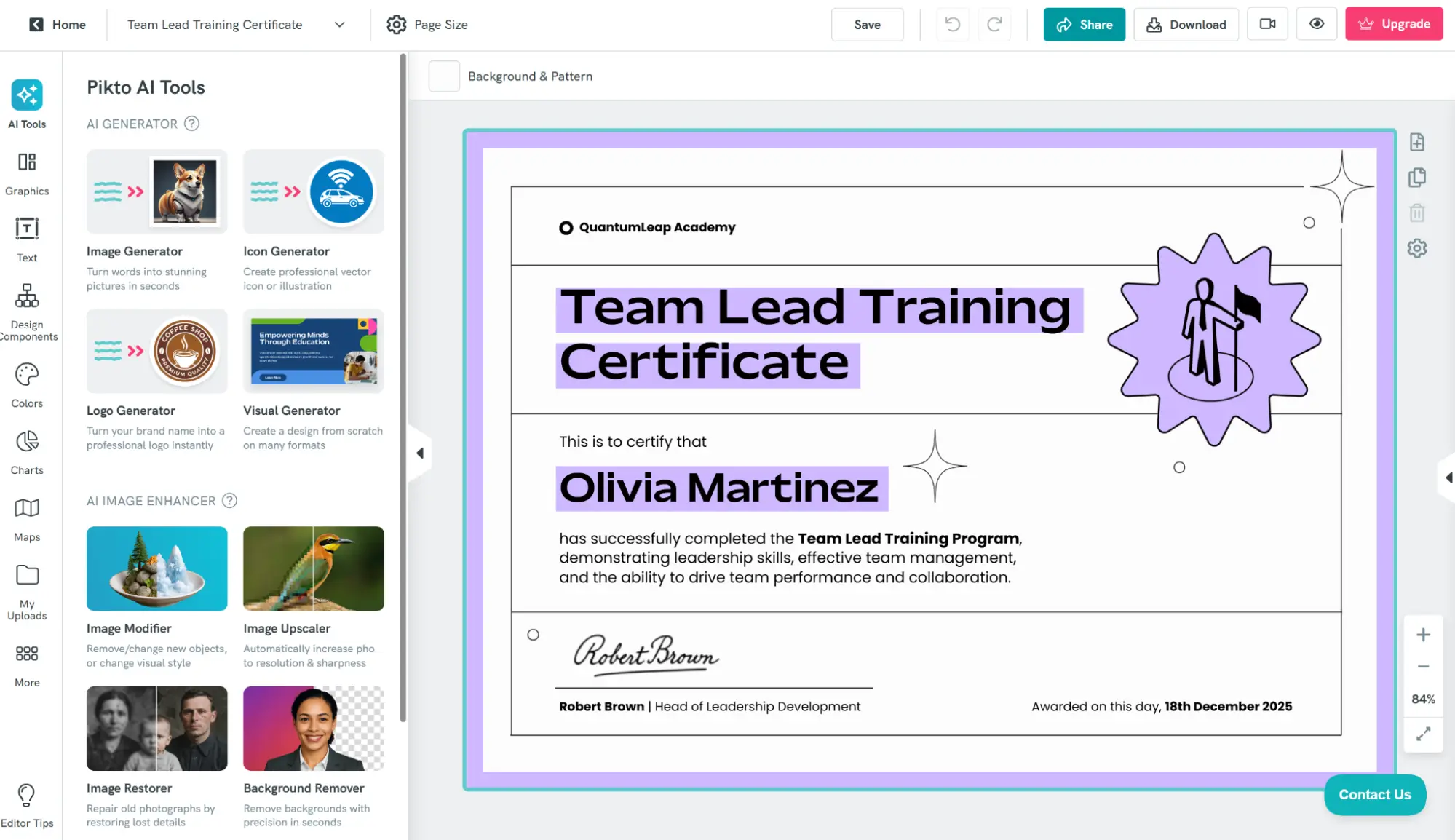Click the duplicate page icon
Image resolution: width=1455 pixels, height=840 pixels.
tap(1416, 178)
